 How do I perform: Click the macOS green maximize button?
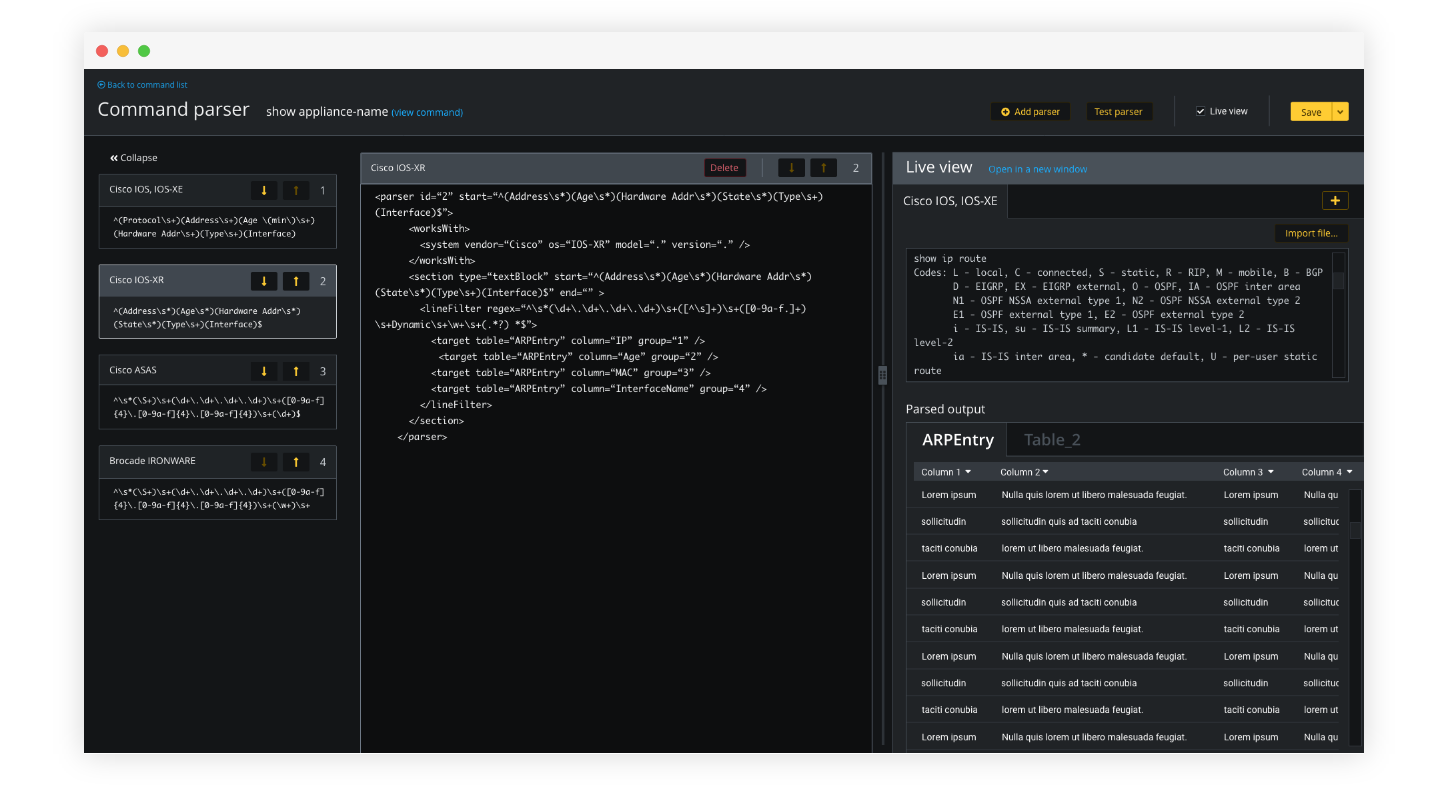coord(144,51)
